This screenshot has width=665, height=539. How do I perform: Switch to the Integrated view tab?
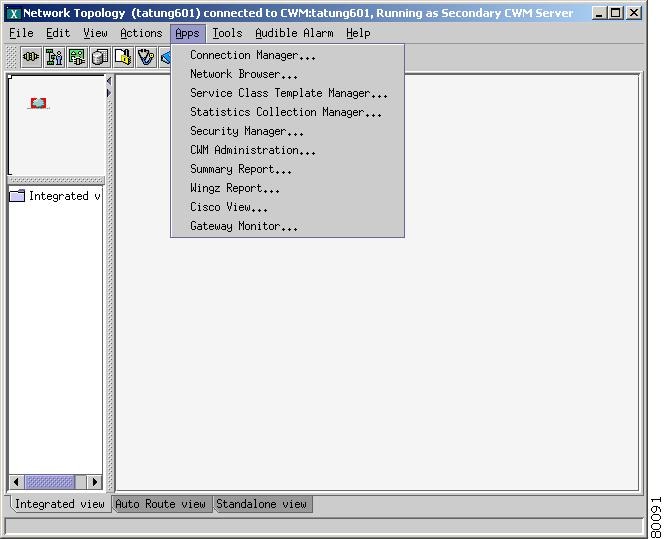pyautogui.click(x=60, y=504)
